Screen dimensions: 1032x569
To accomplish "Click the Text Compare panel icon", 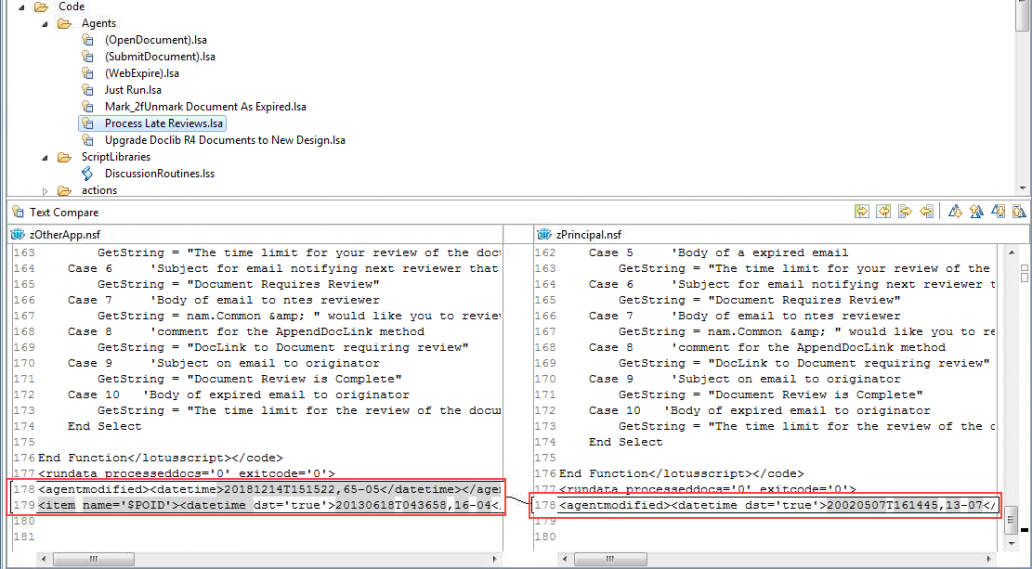I will [x=18, y=212].
